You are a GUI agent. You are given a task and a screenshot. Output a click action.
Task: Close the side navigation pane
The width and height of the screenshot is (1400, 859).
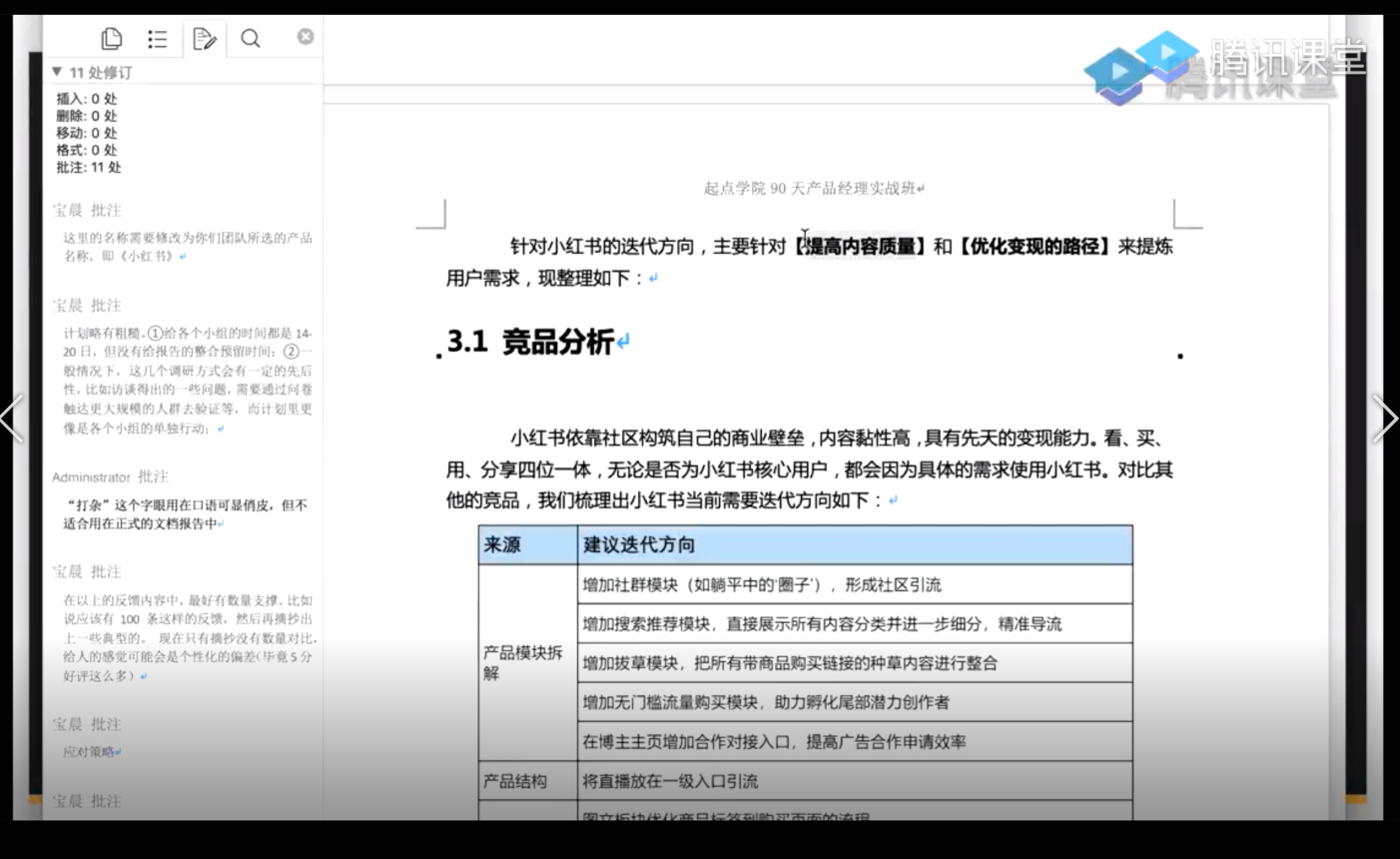(x=306, y=36)
